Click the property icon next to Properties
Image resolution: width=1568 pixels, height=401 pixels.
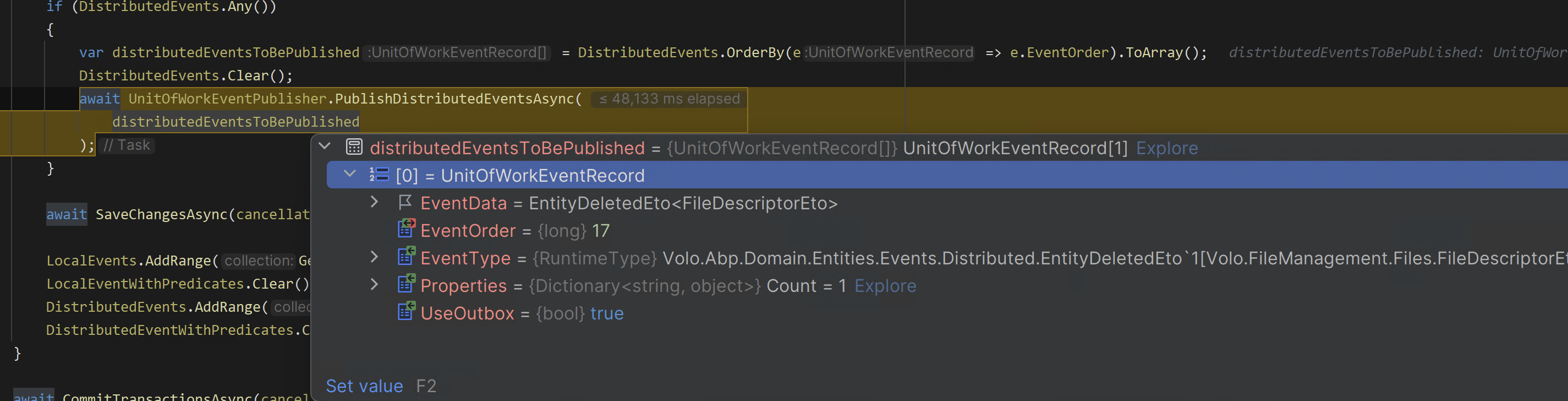coord(406,284)
